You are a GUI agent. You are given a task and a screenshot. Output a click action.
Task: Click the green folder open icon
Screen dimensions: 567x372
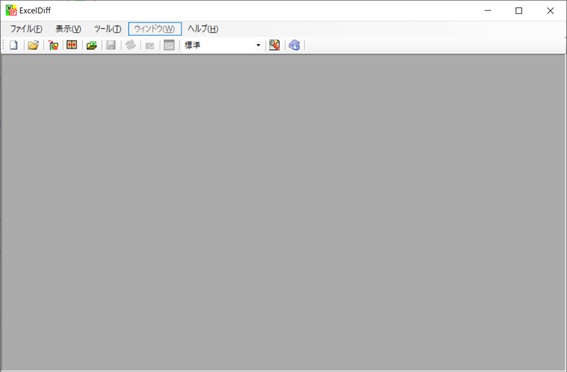(x=92, y=45)
